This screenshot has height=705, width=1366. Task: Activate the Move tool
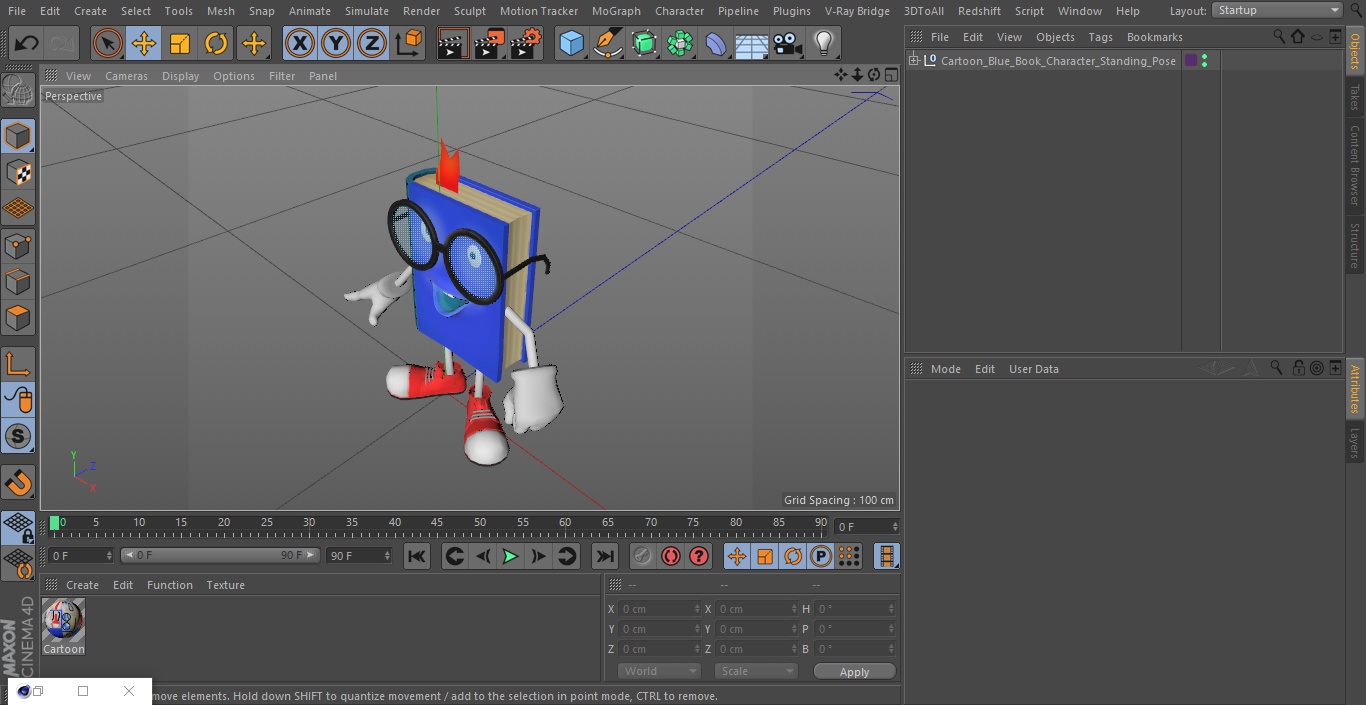point(144,43)
